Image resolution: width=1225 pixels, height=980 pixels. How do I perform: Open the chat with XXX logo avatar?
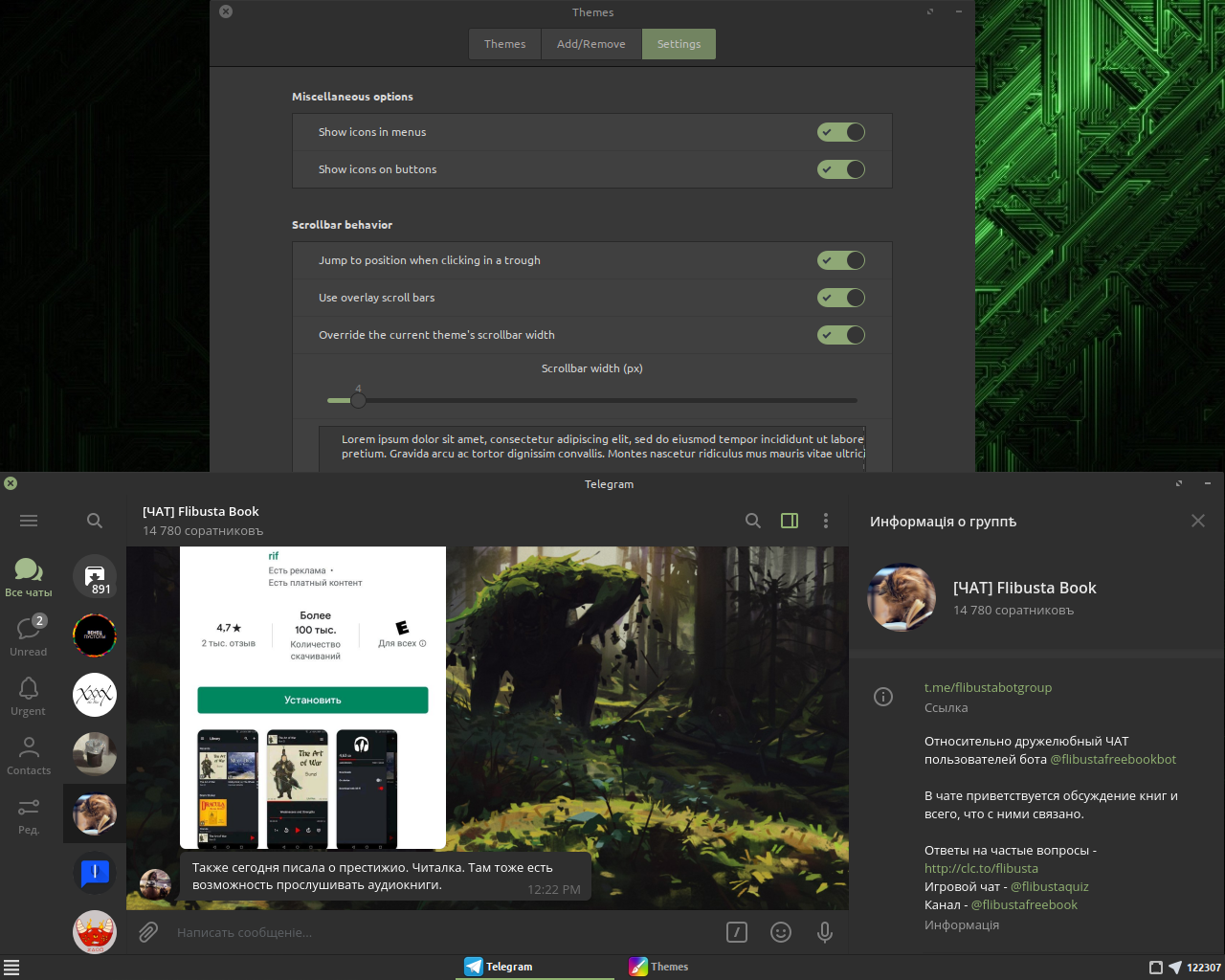pos(95,695)
